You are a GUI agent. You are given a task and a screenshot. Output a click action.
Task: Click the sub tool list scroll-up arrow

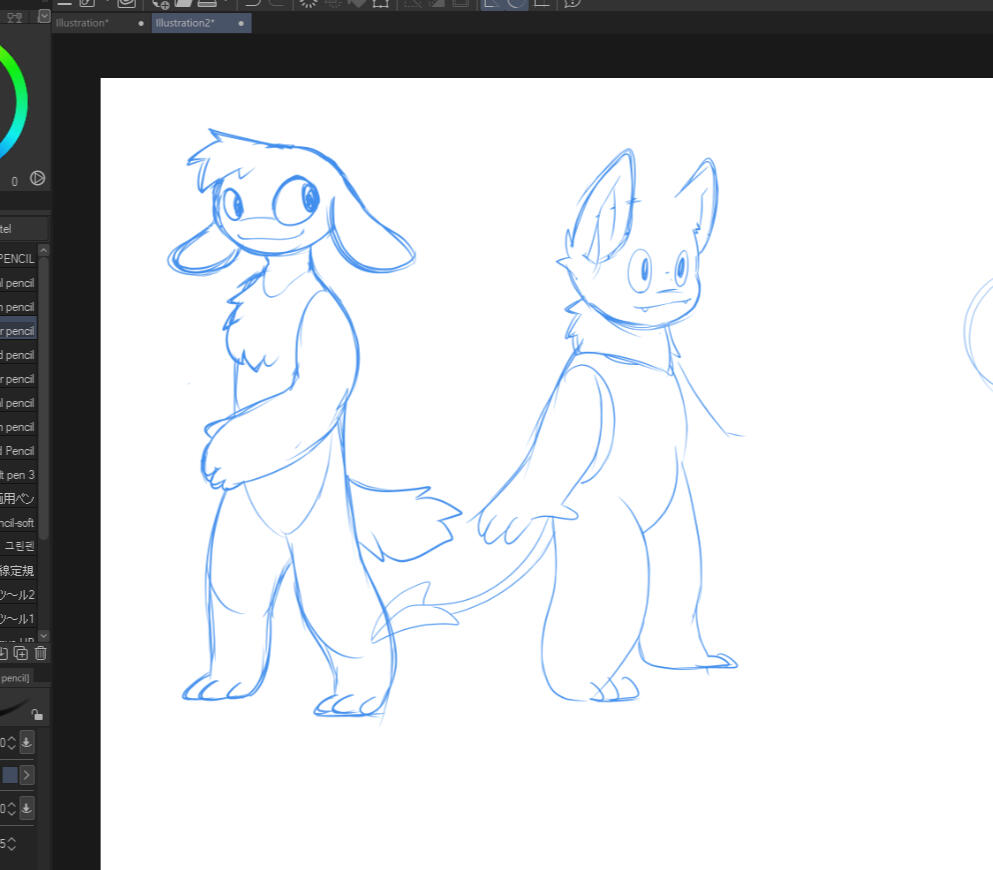[x=43, y=251]
